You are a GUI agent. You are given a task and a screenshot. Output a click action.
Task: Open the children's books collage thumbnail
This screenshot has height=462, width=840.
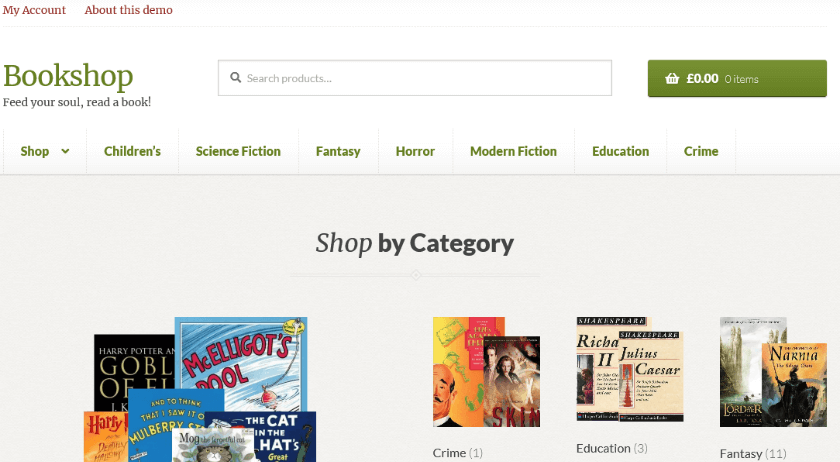tap(200, 390)
